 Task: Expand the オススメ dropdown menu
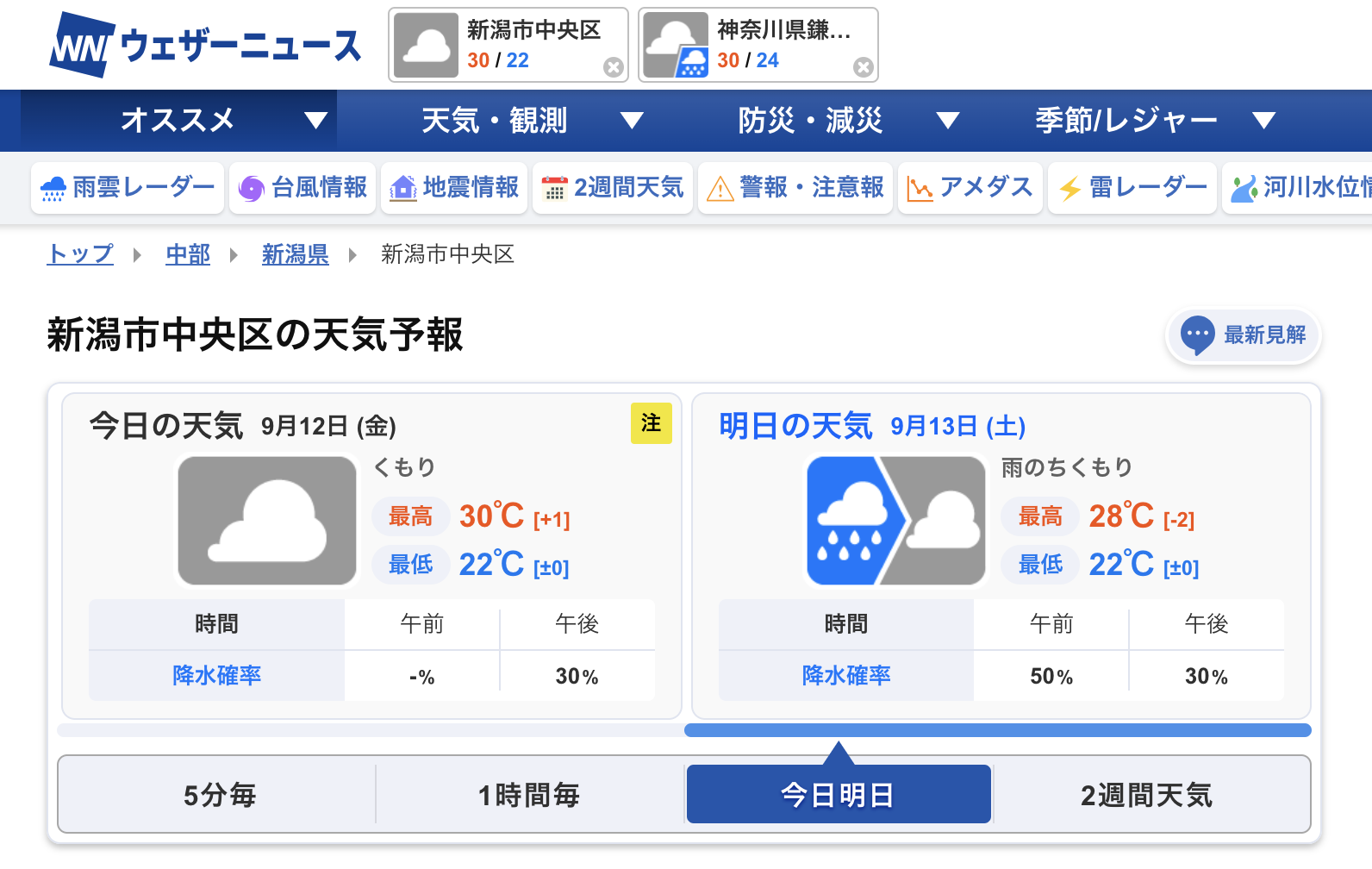click(316, 121)
